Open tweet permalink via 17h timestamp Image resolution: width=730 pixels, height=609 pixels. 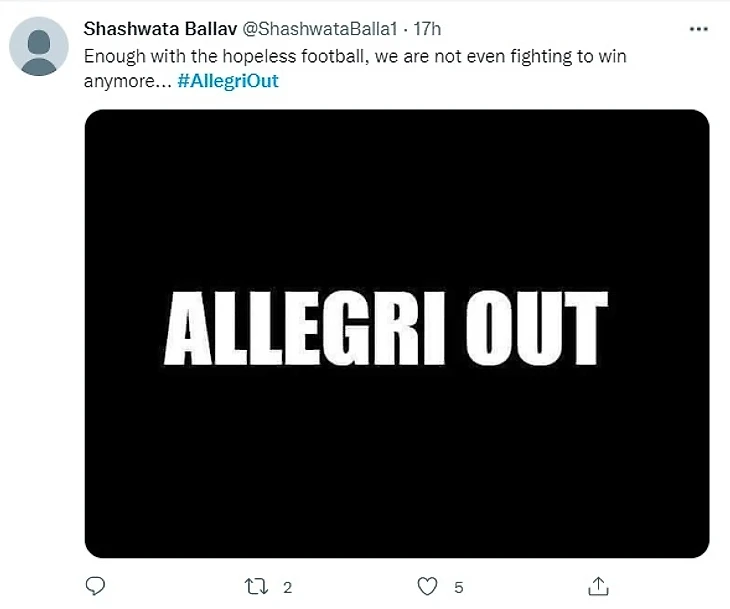pyautogui.click(x=427, y=30)
